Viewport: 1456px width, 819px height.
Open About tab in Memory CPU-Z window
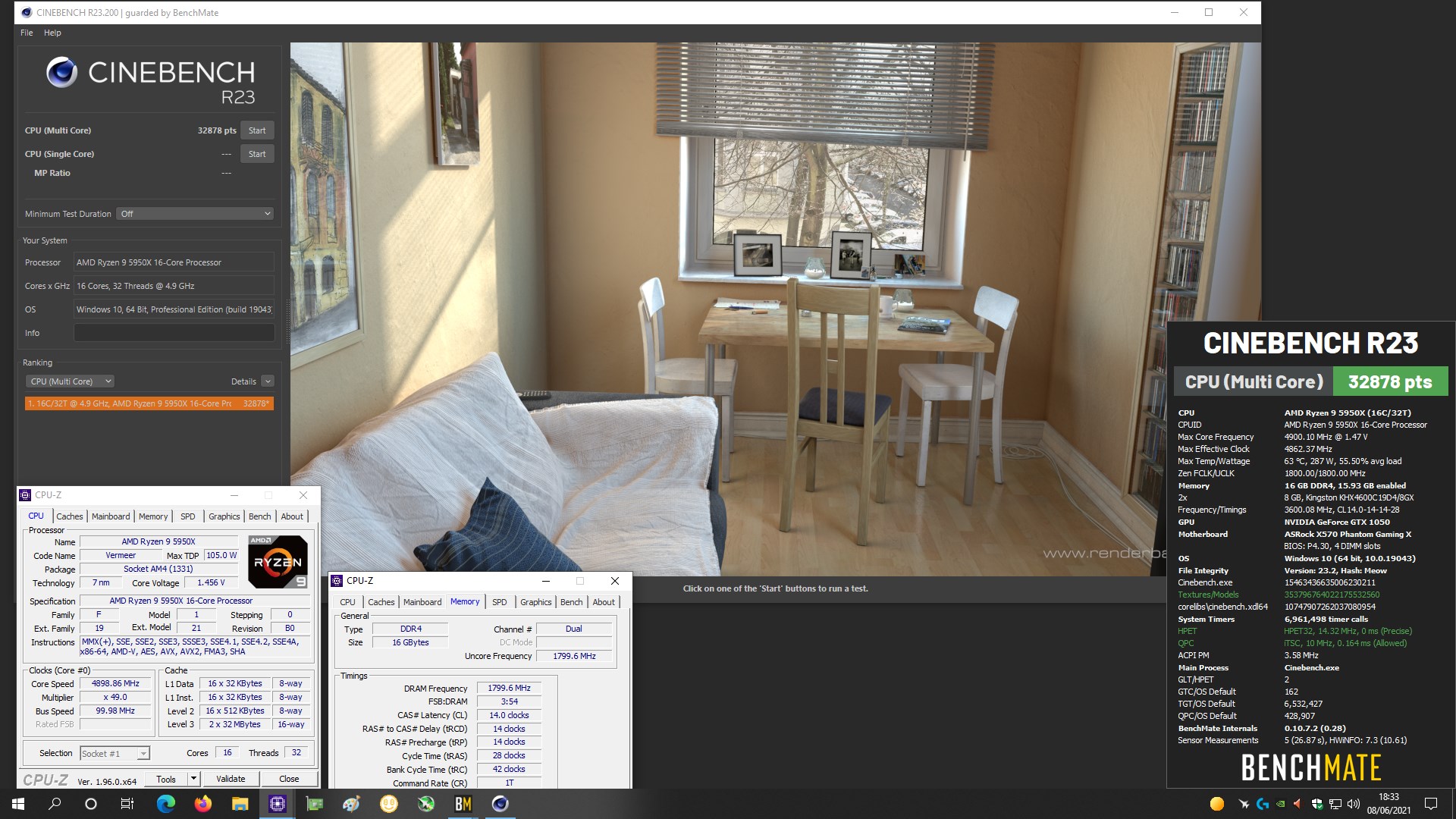[604, 602]
